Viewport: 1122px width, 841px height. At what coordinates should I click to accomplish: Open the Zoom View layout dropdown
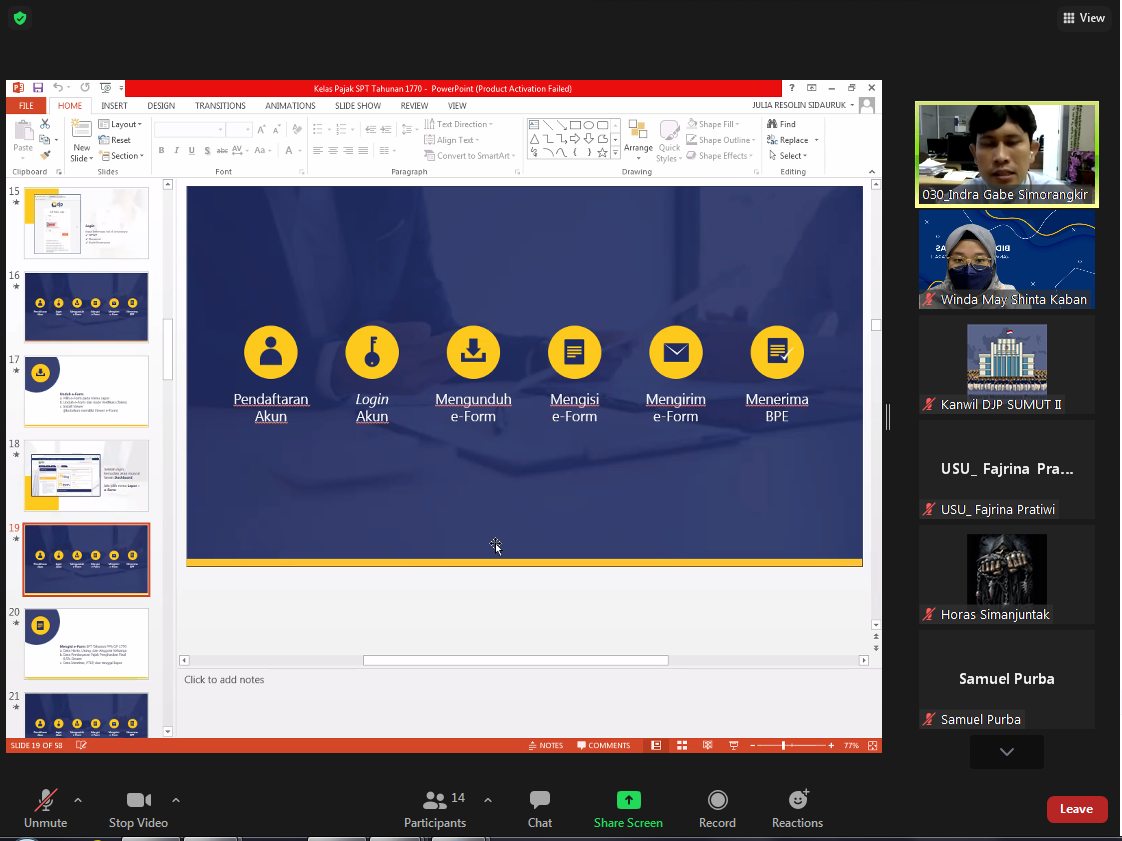(1084, 18)
